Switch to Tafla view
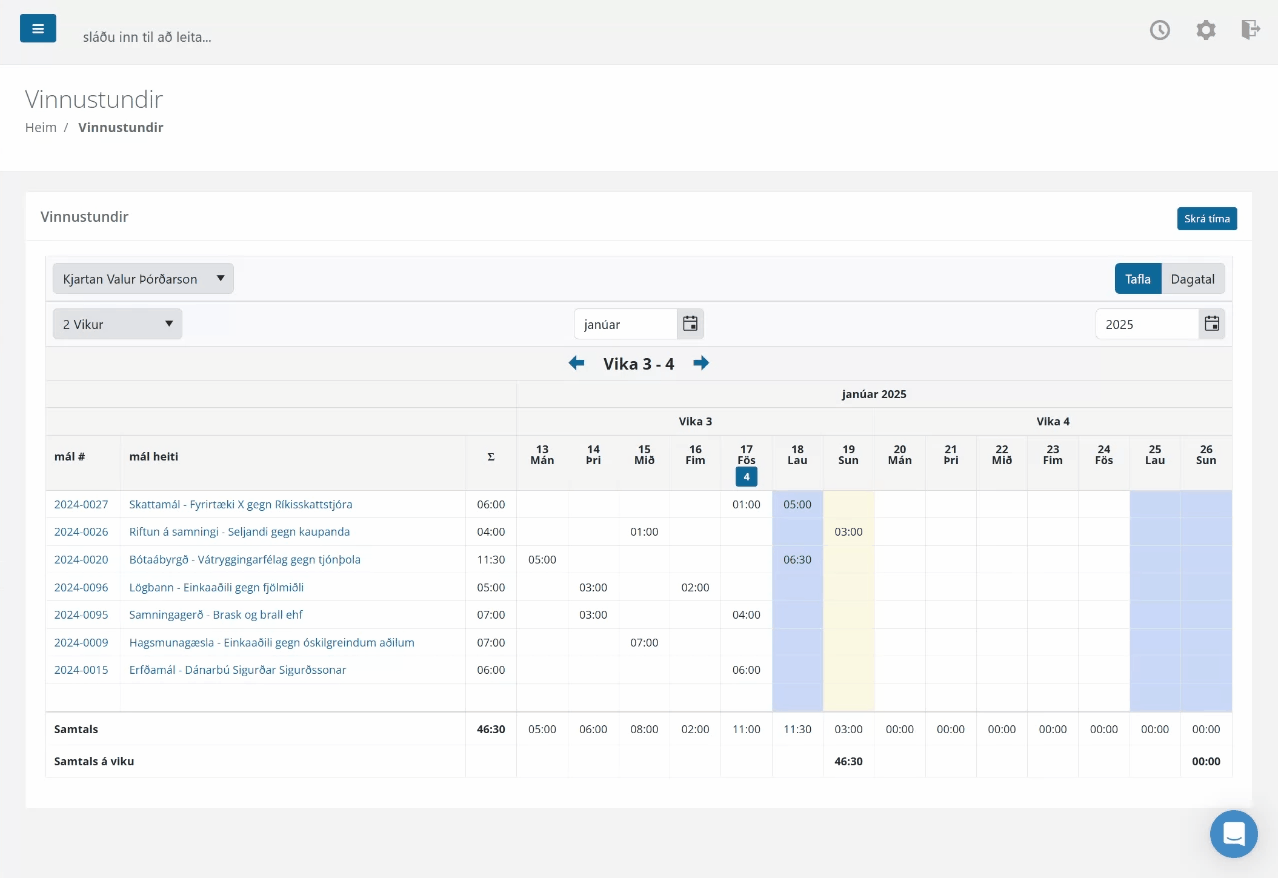Screen dimensions: 1278x878 point(1138,279)
